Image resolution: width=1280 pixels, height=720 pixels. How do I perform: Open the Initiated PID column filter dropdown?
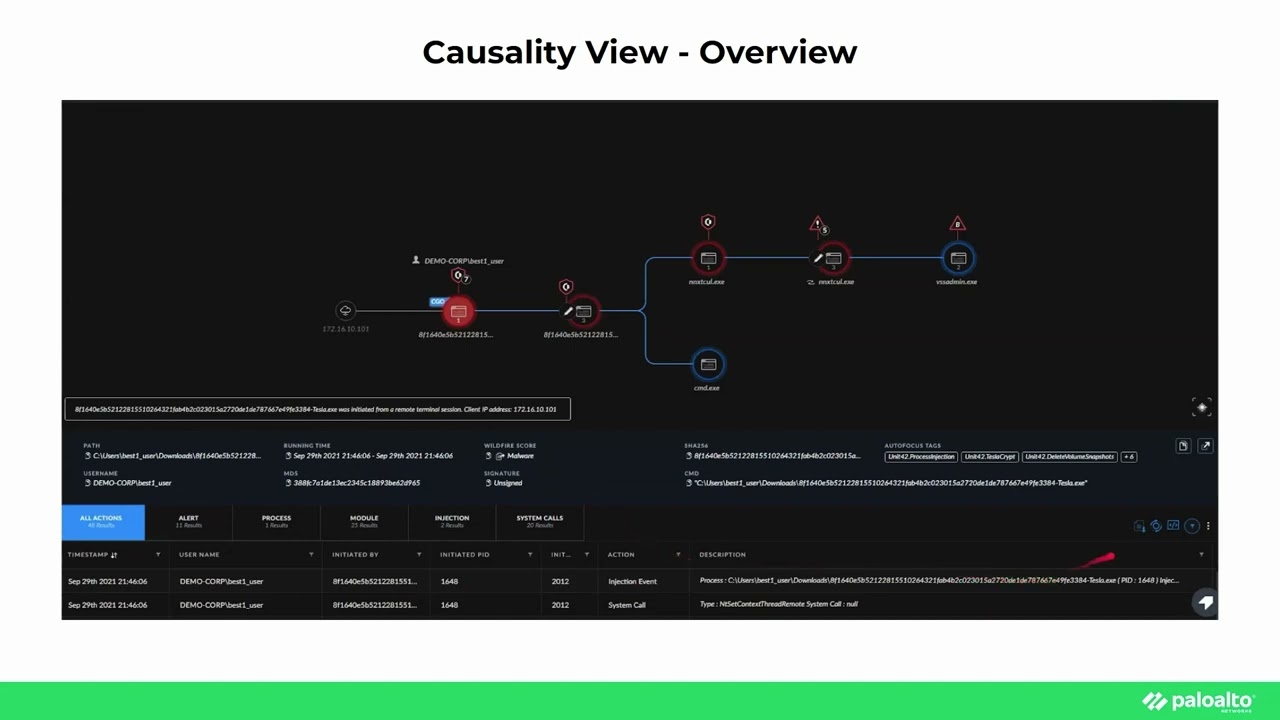(x=530, y=555)
